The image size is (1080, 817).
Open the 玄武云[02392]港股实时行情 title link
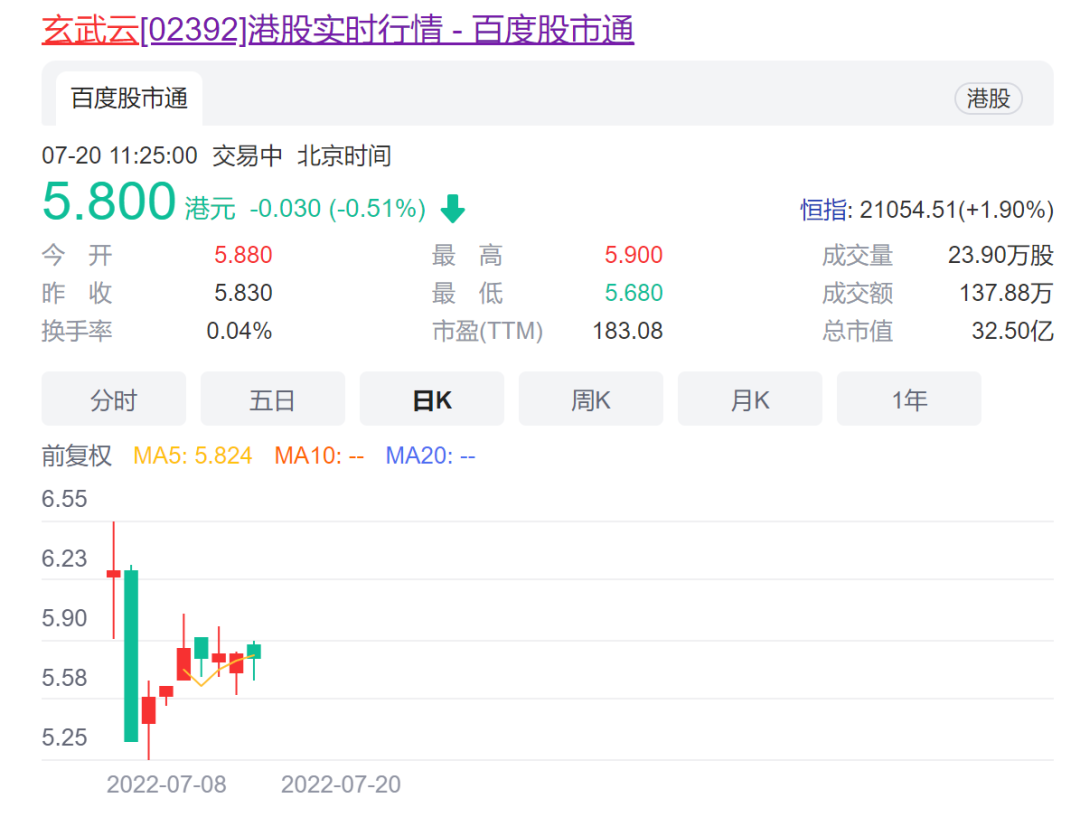tap(338, 30)
